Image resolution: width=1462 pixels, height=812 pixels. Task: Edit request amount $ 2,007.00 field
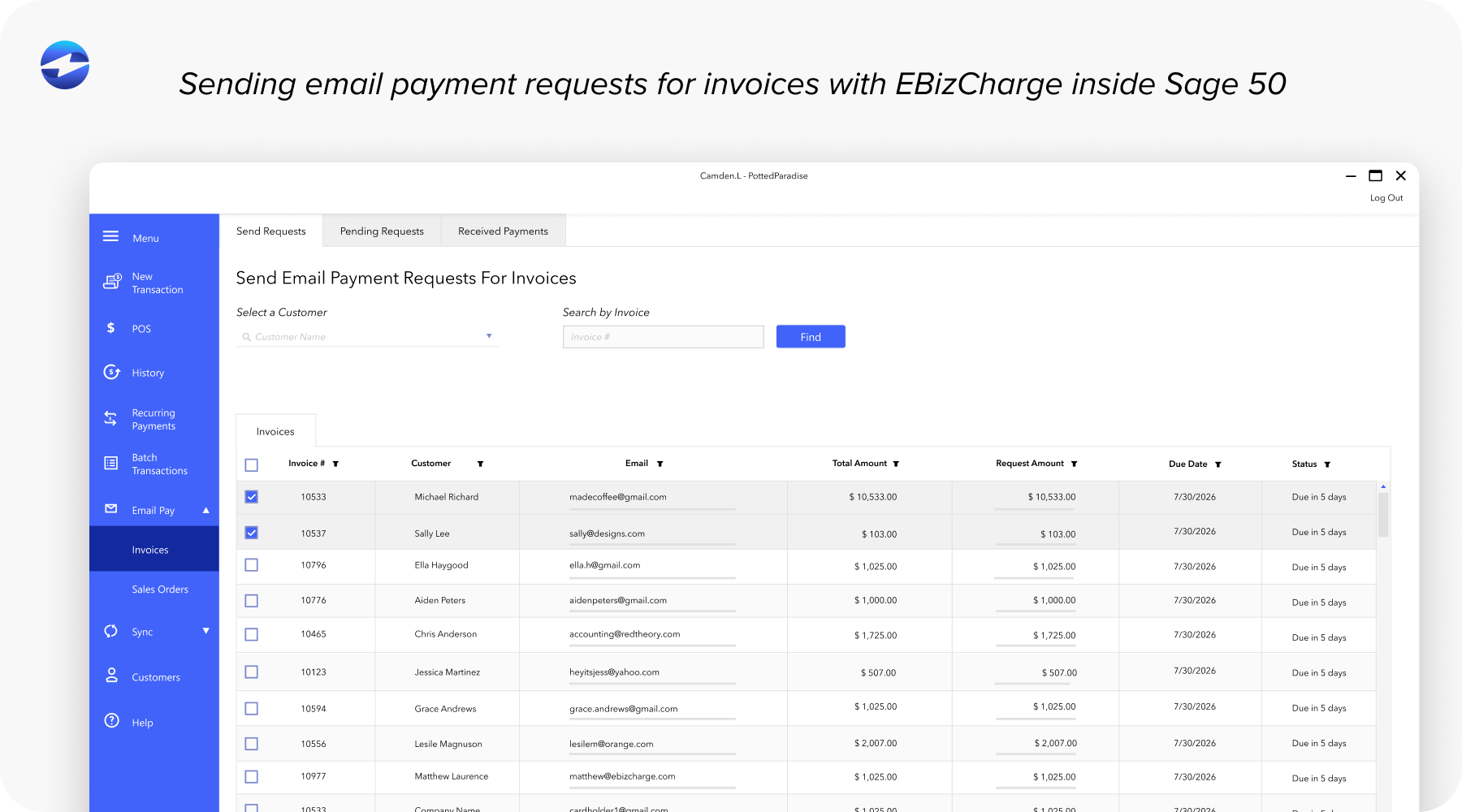1035,745
